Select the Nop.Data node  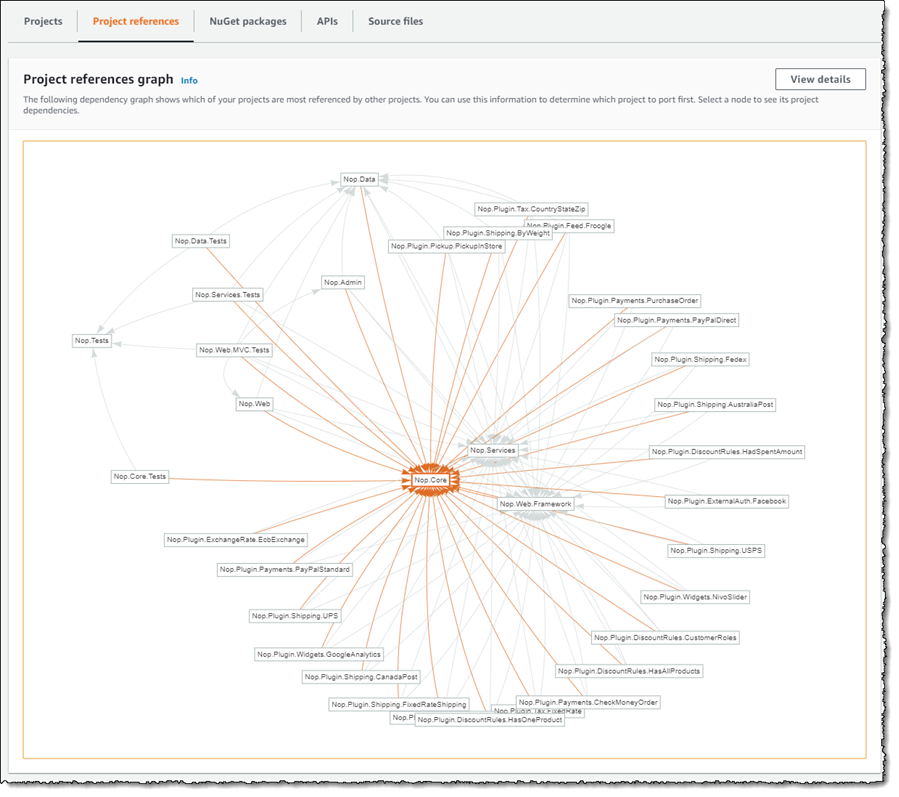pyautogui.click(x=359, y=180)
